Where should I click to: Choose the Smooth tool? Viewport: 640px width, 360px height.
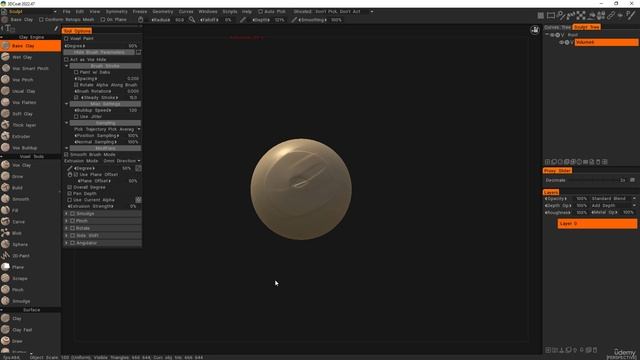coord(31,199)
